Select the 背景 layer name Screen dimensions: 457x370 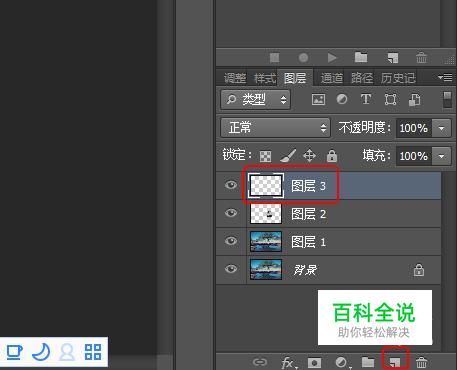pyautogui.click(x=305, y=270)
